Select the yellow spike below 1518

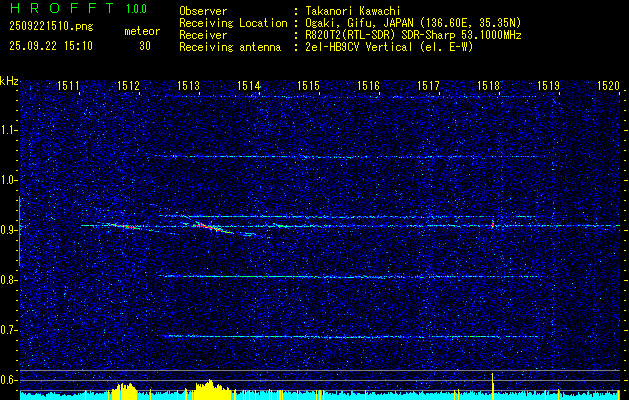click(493, 383)
